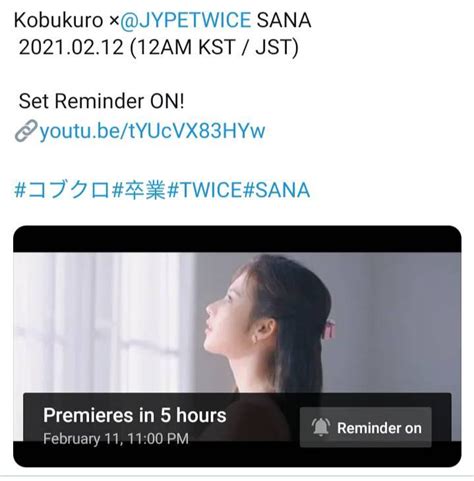Viewport: 474px width, 481px height.
Task: Click the "February 11, 11:00 PM" premiere time
Action: tap(116, 438)
